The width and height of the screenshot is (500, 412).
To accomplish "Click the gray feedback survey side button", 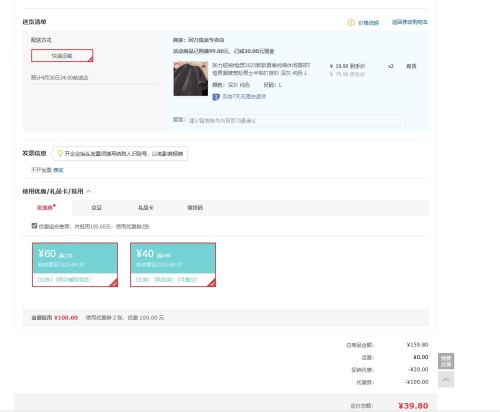I will (x=446, y=361).
